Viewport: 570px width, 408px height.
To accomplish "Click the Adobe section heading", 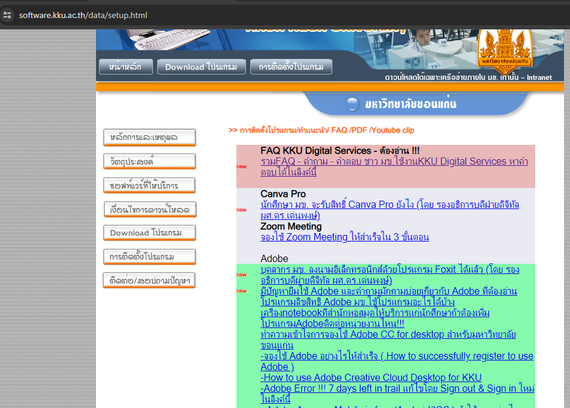I will pyautogui.click(x=274, y=259).
